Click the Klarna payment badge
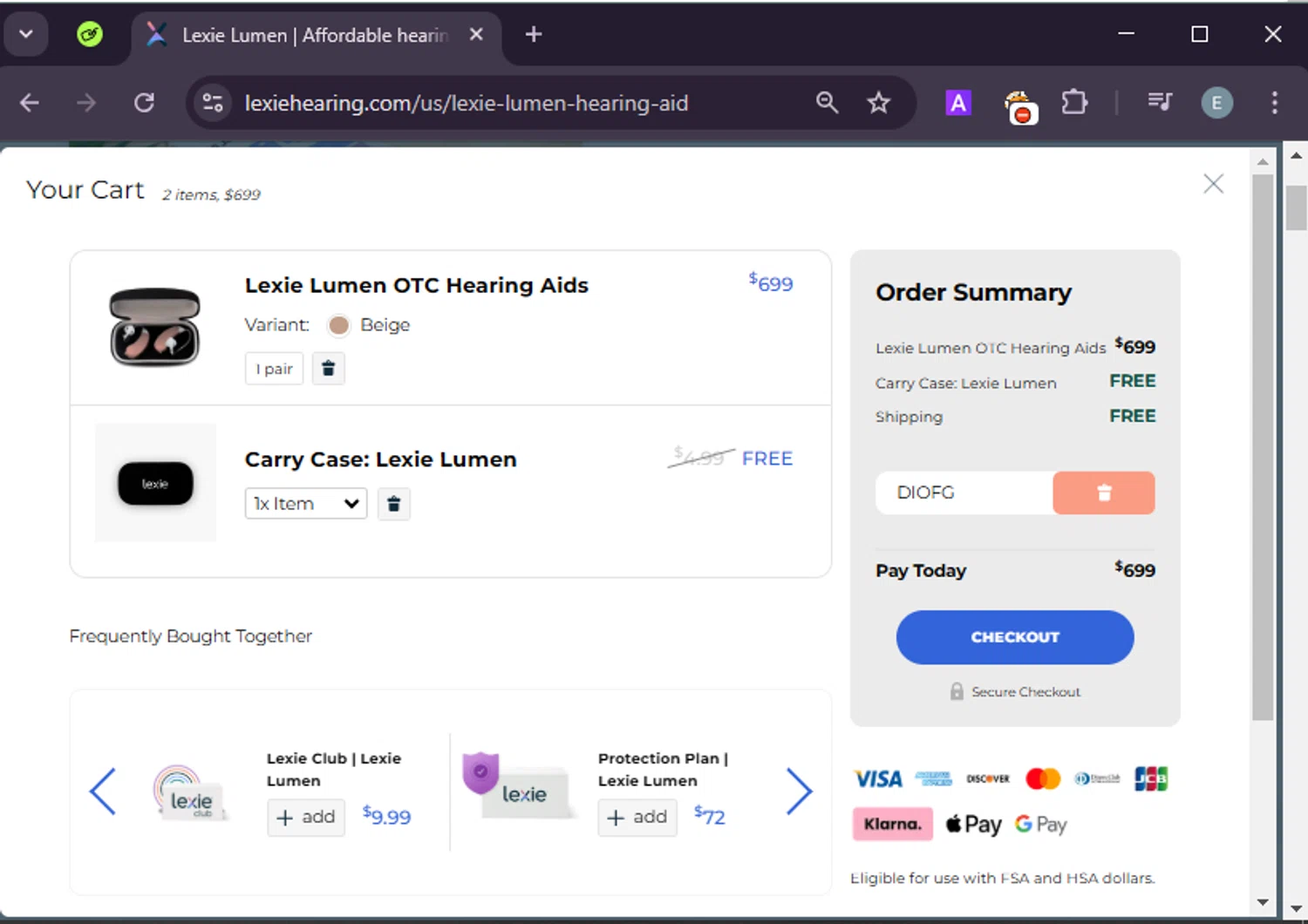This screenshot has width=1308, height=924. coord(892,824)
